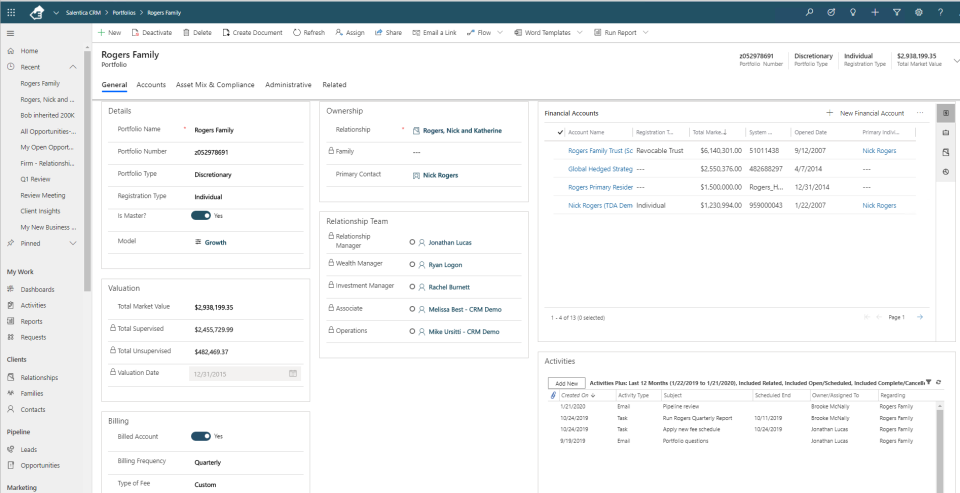
Task: Select the Melissa Best radio circle
Action: (412, 309)
